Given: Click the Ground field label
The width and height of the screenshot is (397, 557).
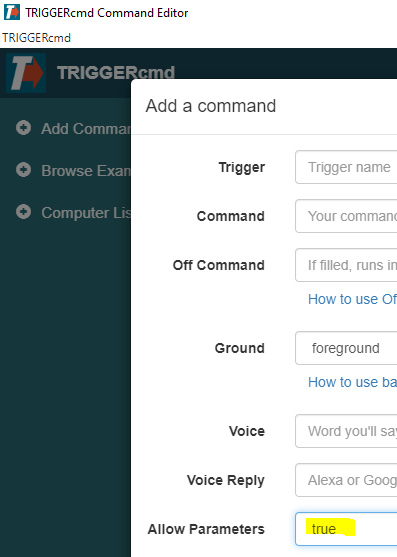Looking at the screenshot, I should [239, 348].
